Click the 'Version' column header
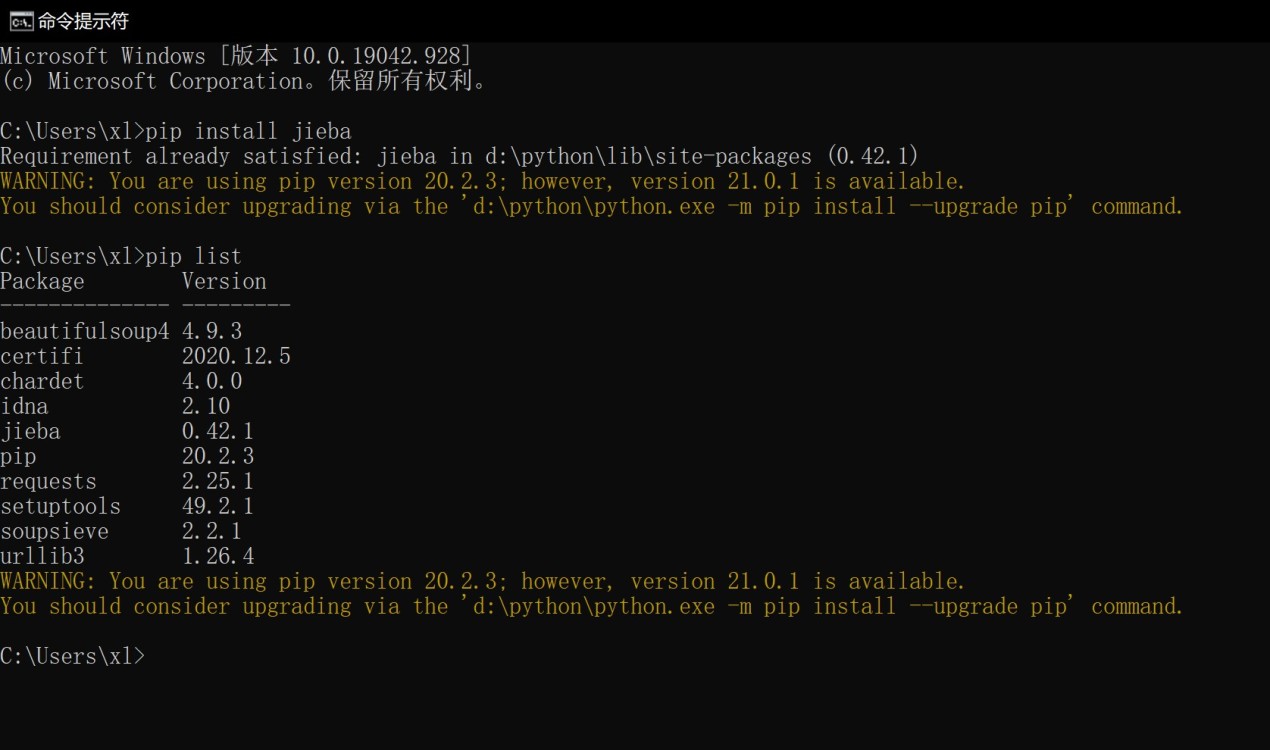This screenshot has height=750, width=1270. pos(224,281)
